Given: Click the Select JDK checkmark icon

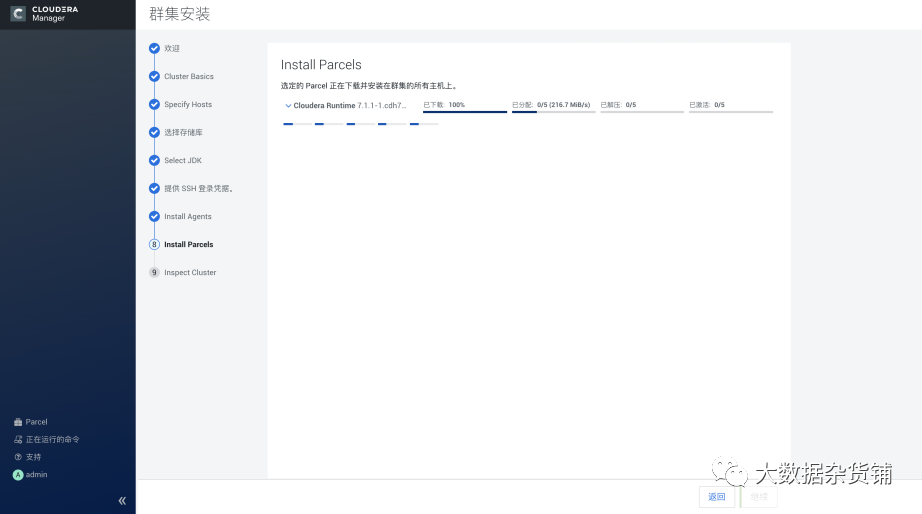Looking at the screenshot, I should click(x=154, y=160).
